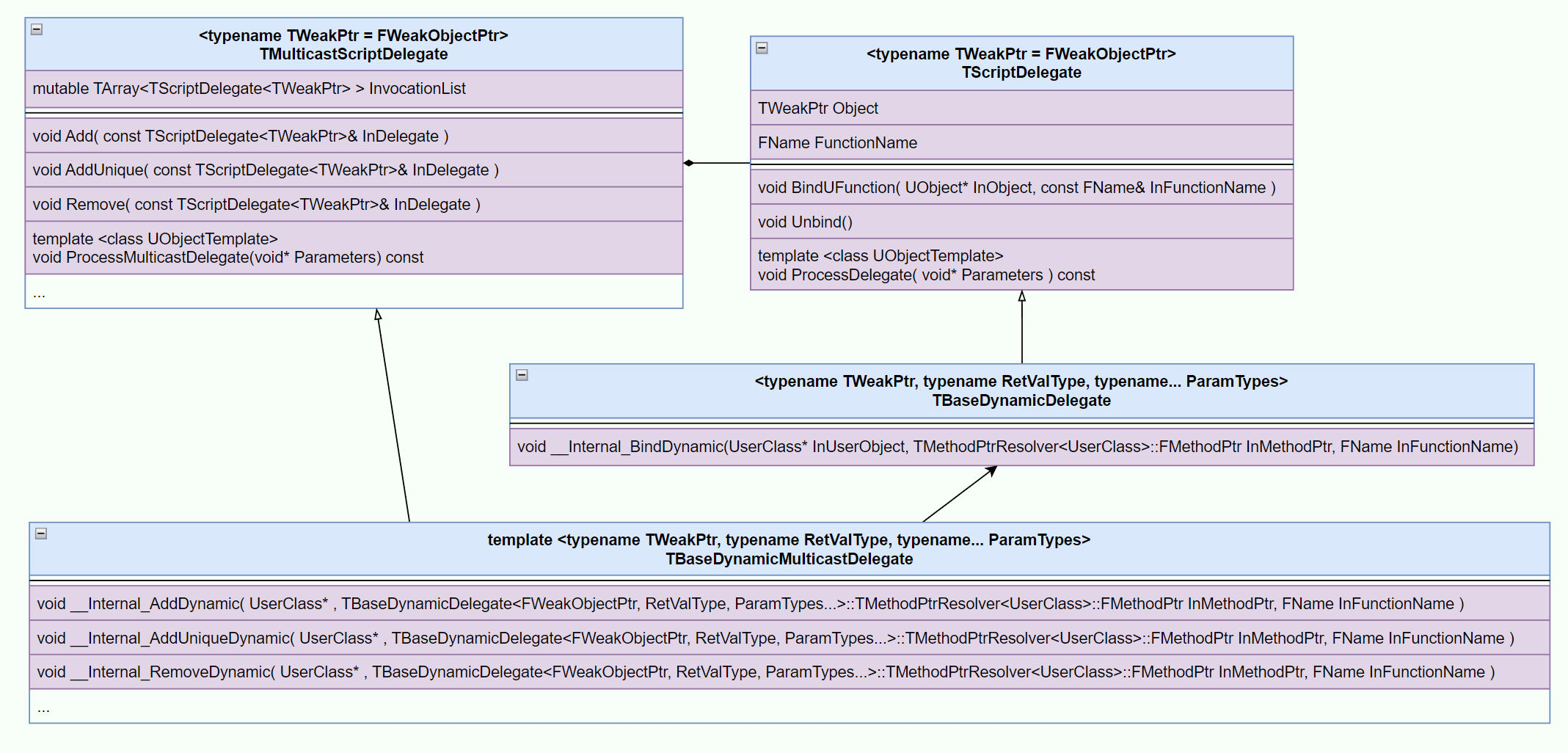Viewport: 1568px width, 753px height.
Task: Select the __Internal_AddUniqueDynamic method row
Action: [x=789, y=639]
